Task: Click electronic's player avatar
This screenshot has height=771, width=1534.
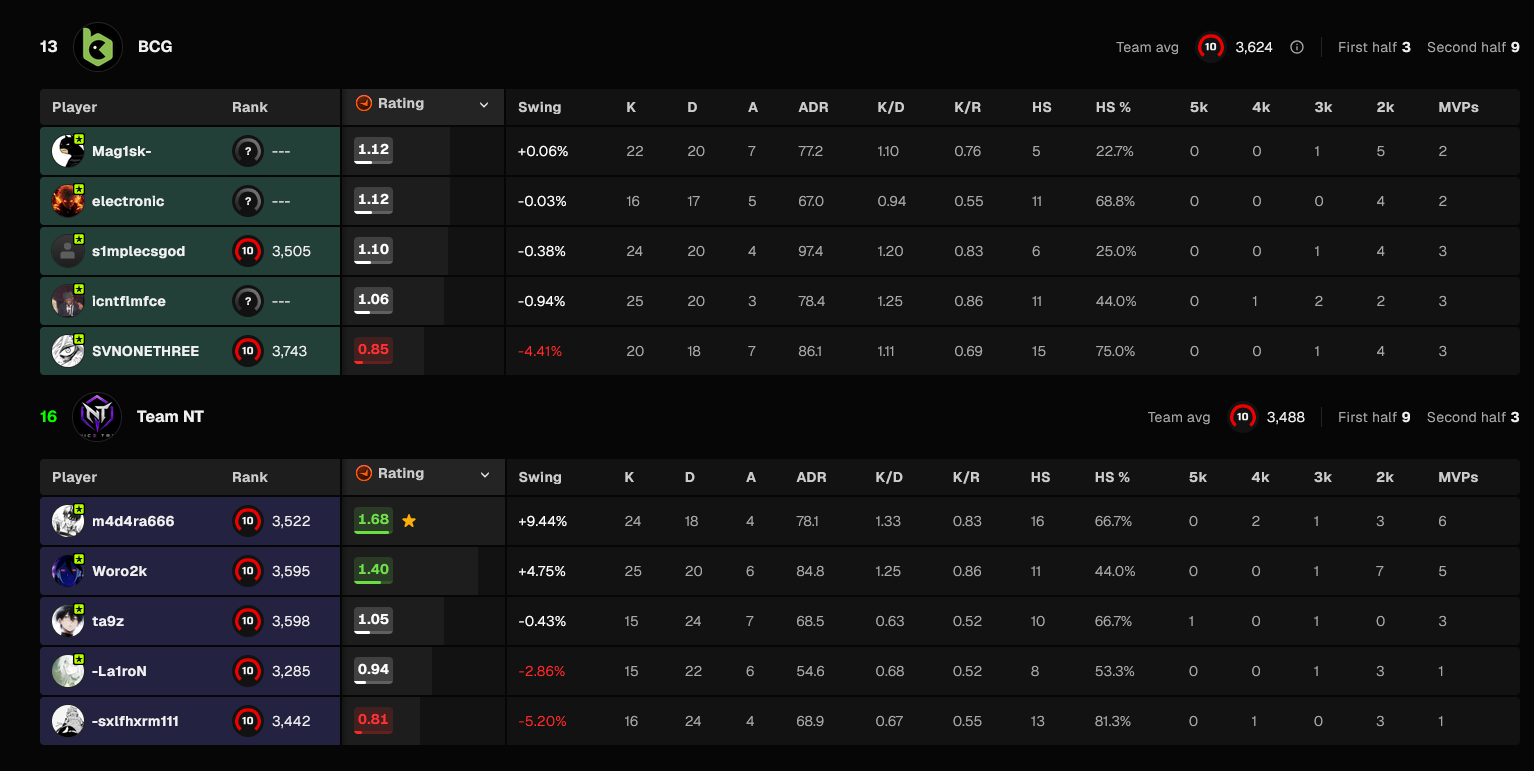Action: (x=68, y=201)
